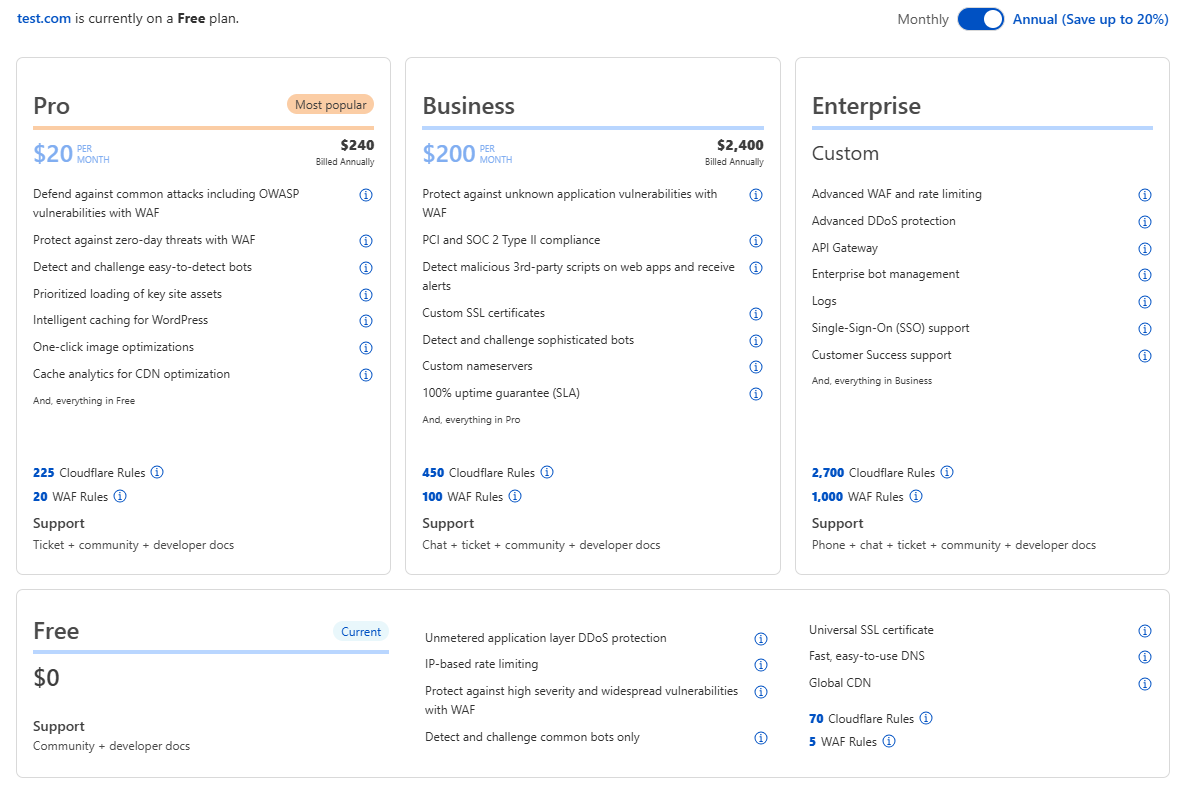This screenshot has height=786, width=1179.
Task: Select Annual (Save up to 20%) label
Action: (x=1090, y=19)
